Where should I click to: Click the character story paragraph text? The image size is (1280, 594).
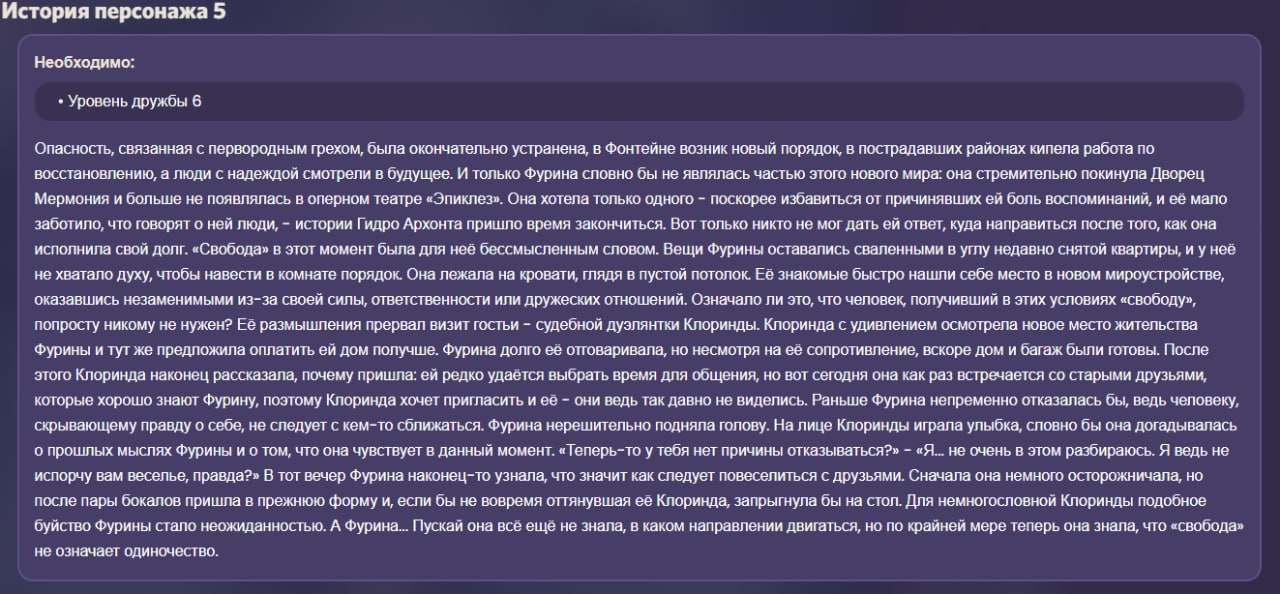click(x=639, y=349)
